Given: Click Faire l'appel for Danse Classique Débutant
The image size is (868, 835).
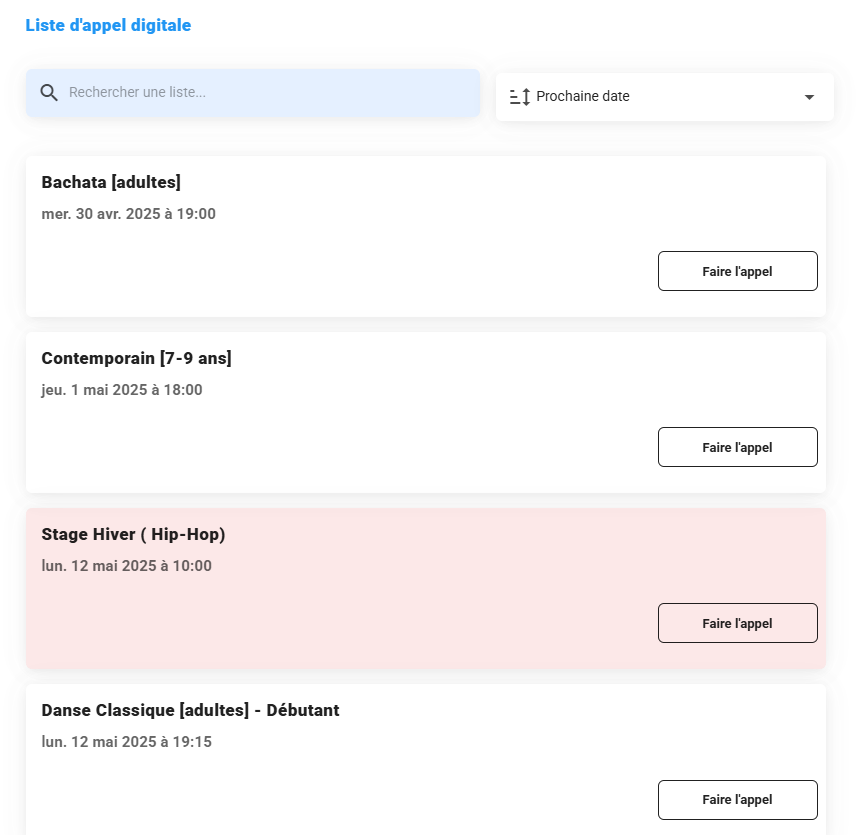Looking at the screenshot, I should coord(737,800).
